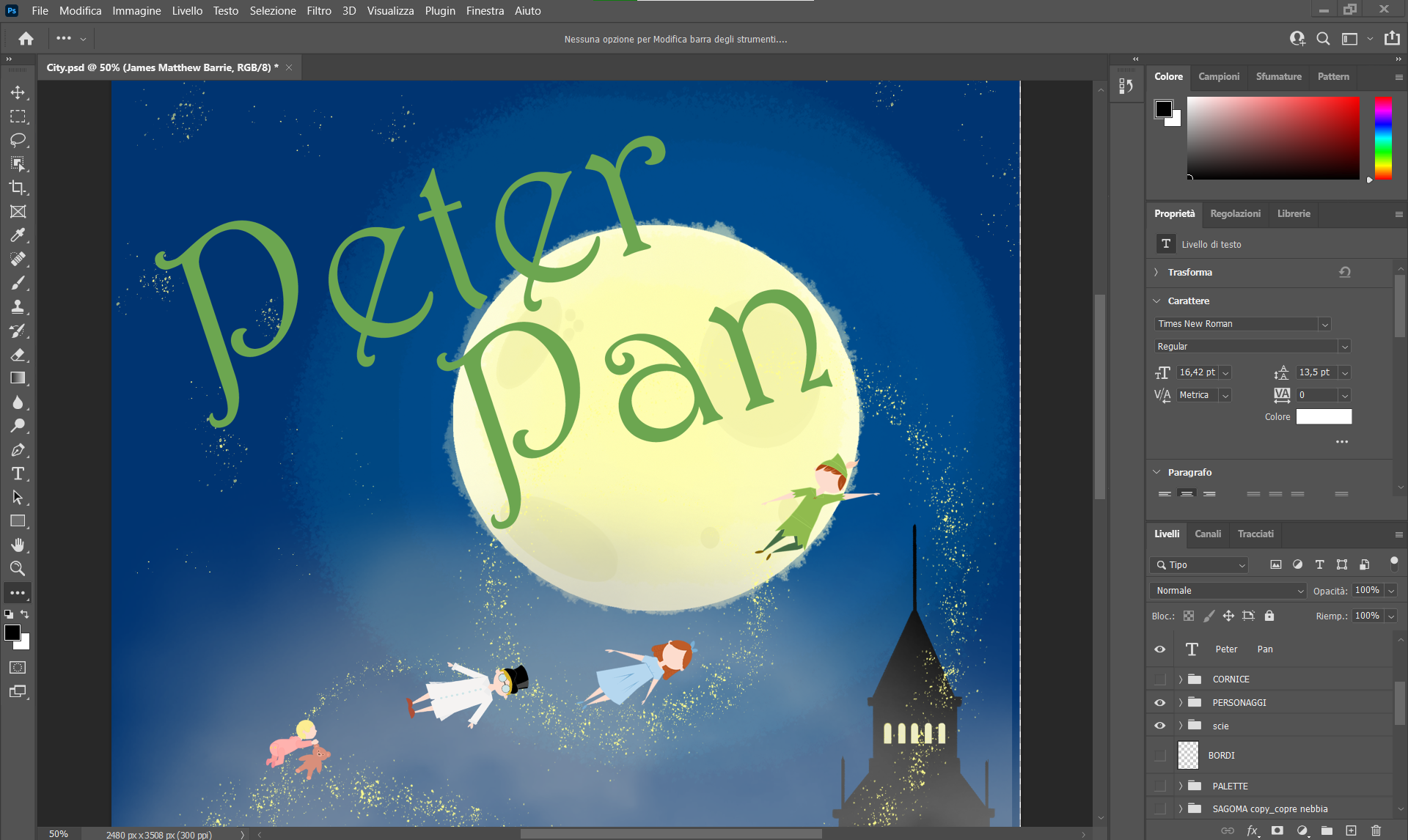Select the Clone Stamp tool

pyautogui.click(x=18, y=306)
